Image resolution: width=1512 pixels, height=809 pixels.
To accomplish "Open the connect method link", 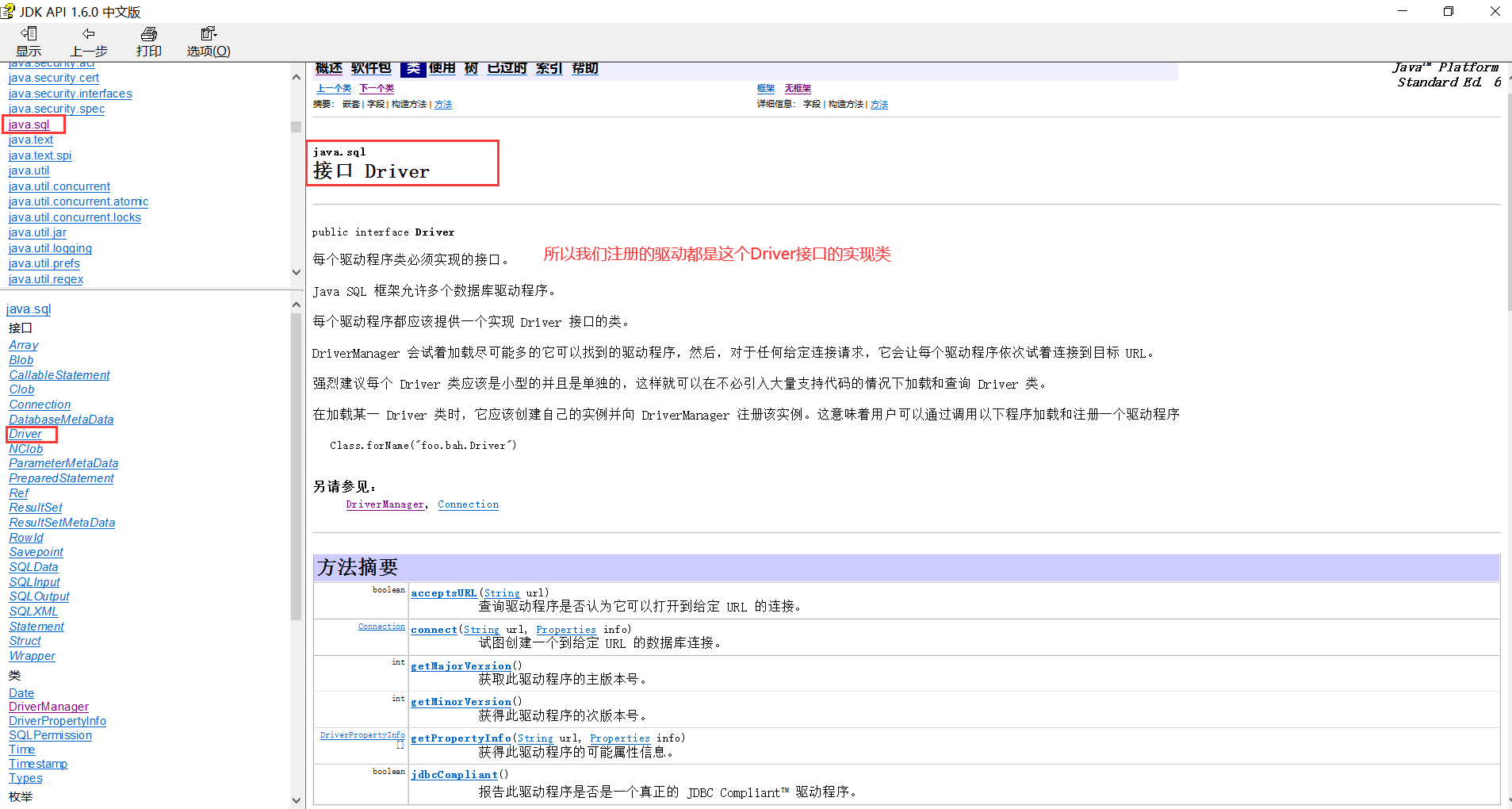I will (434, 630).
